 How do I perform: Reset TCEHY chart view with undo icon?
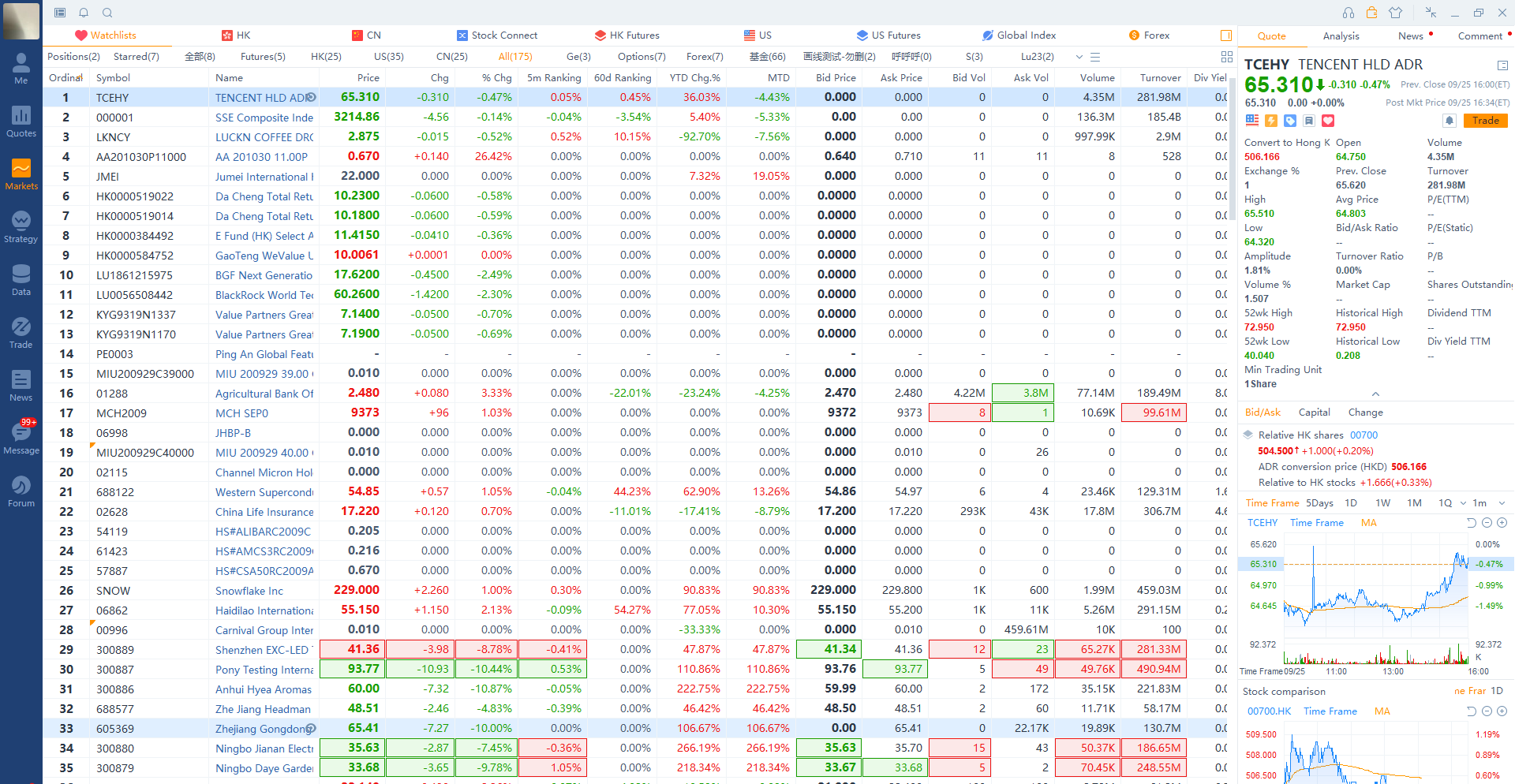[x=1472, y=523]
